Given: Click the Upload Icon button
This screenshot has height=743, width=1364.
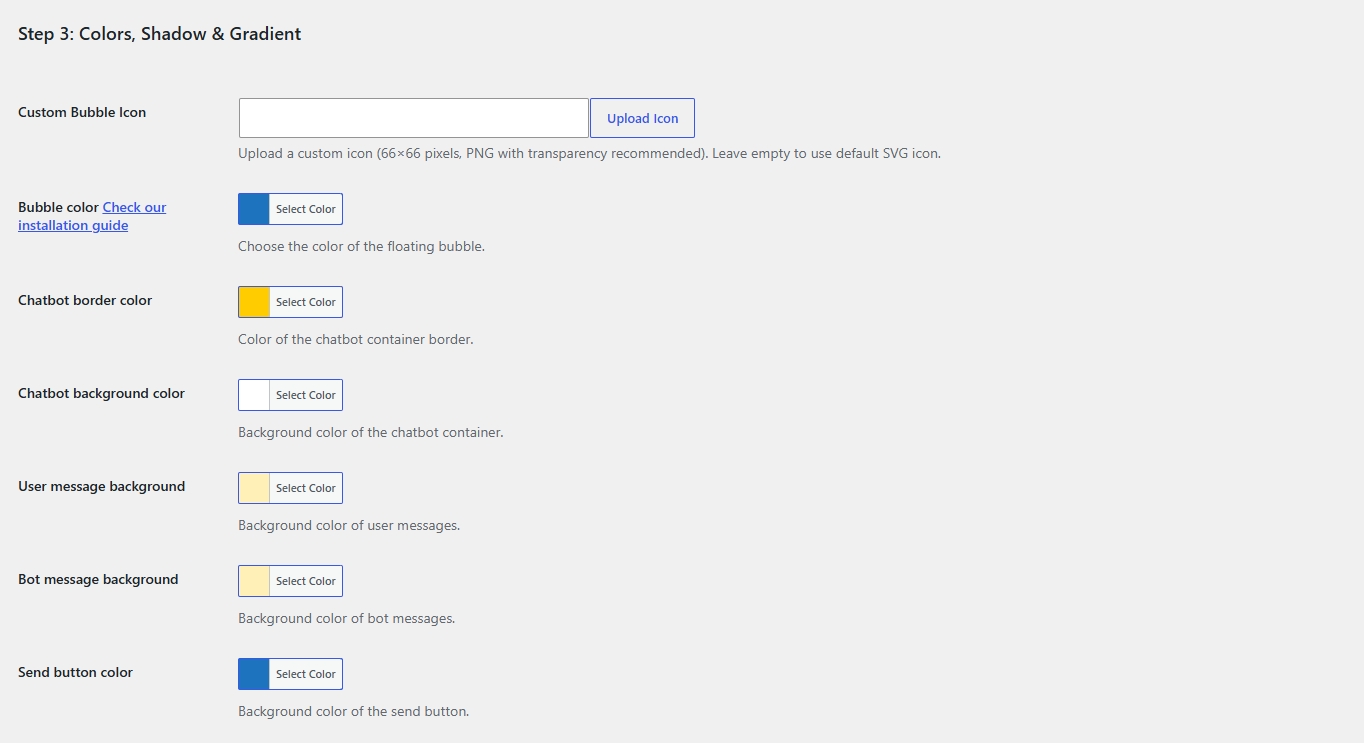Looking at the screenshot, I should point(642,118).
